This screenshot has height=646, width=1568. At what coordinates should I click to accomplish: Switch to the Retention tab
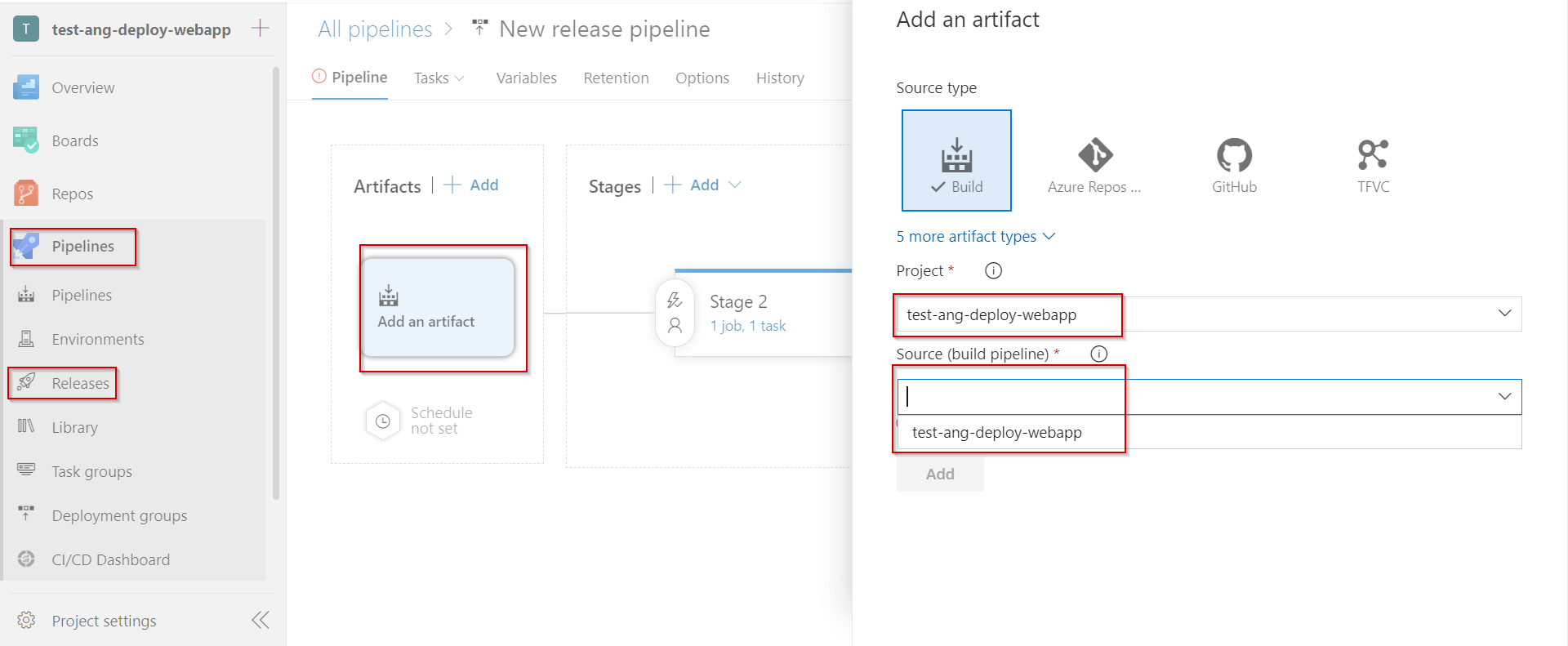point(616,78)
